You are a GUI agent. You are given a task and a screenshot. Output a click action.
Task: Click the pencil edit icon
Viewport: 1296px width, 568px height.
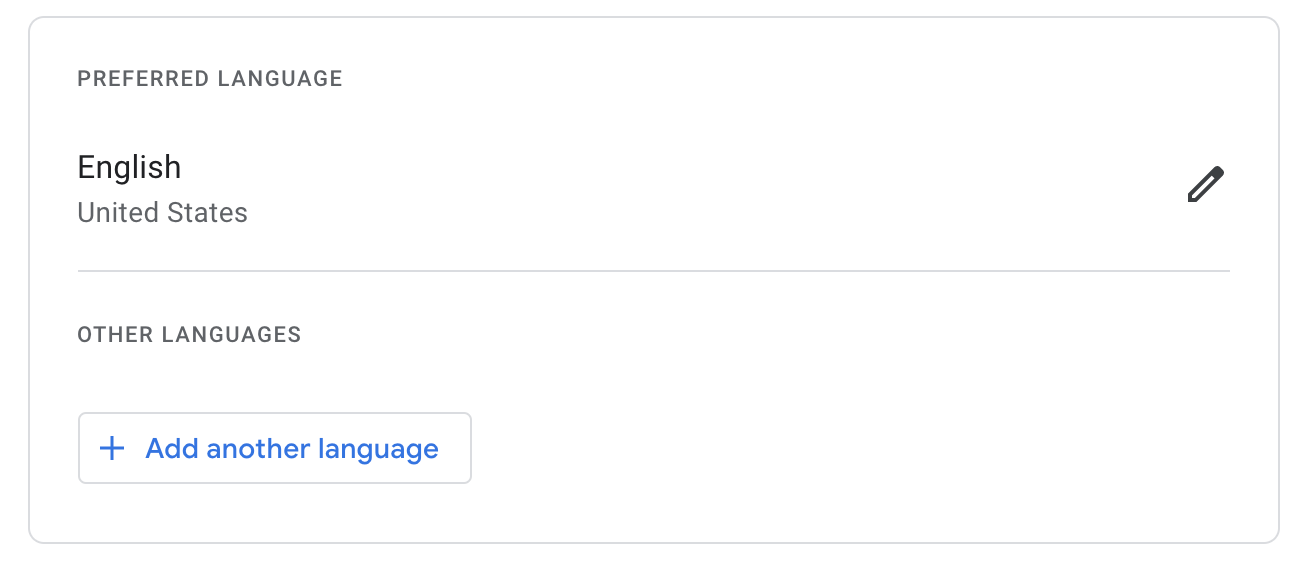point(1205,185)
